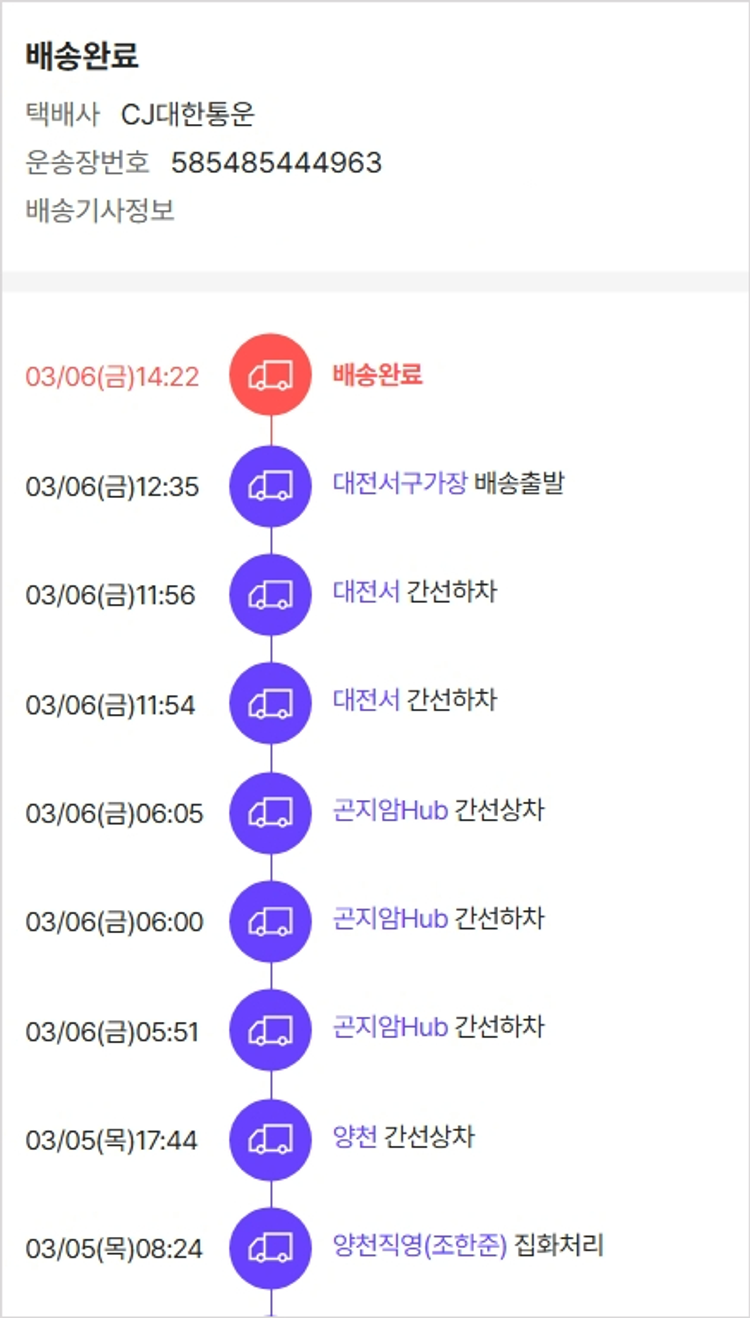
Task: Click the 양천직영(조한준) link
Action: tap(420, 1246)
